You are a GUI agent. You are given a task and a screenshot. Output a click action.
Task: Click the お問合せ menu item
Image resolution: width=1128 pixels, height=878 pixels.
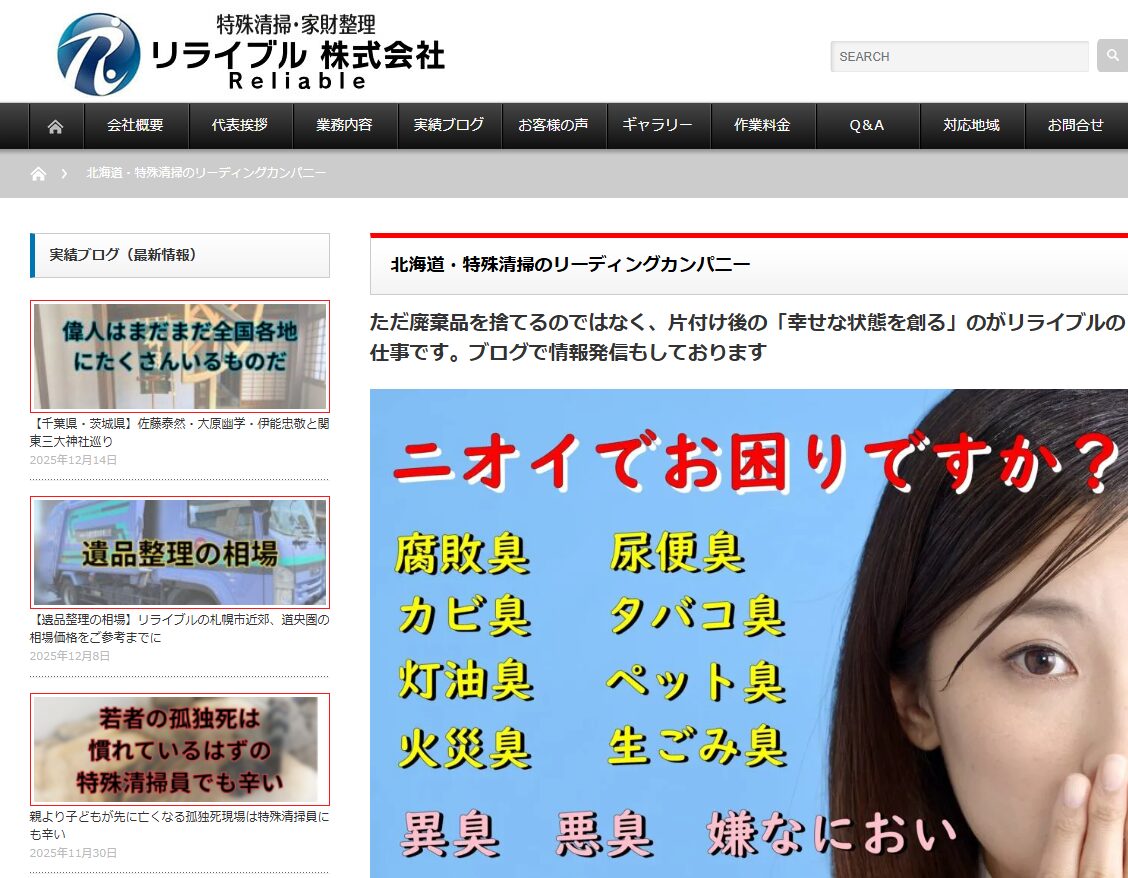1075,126
